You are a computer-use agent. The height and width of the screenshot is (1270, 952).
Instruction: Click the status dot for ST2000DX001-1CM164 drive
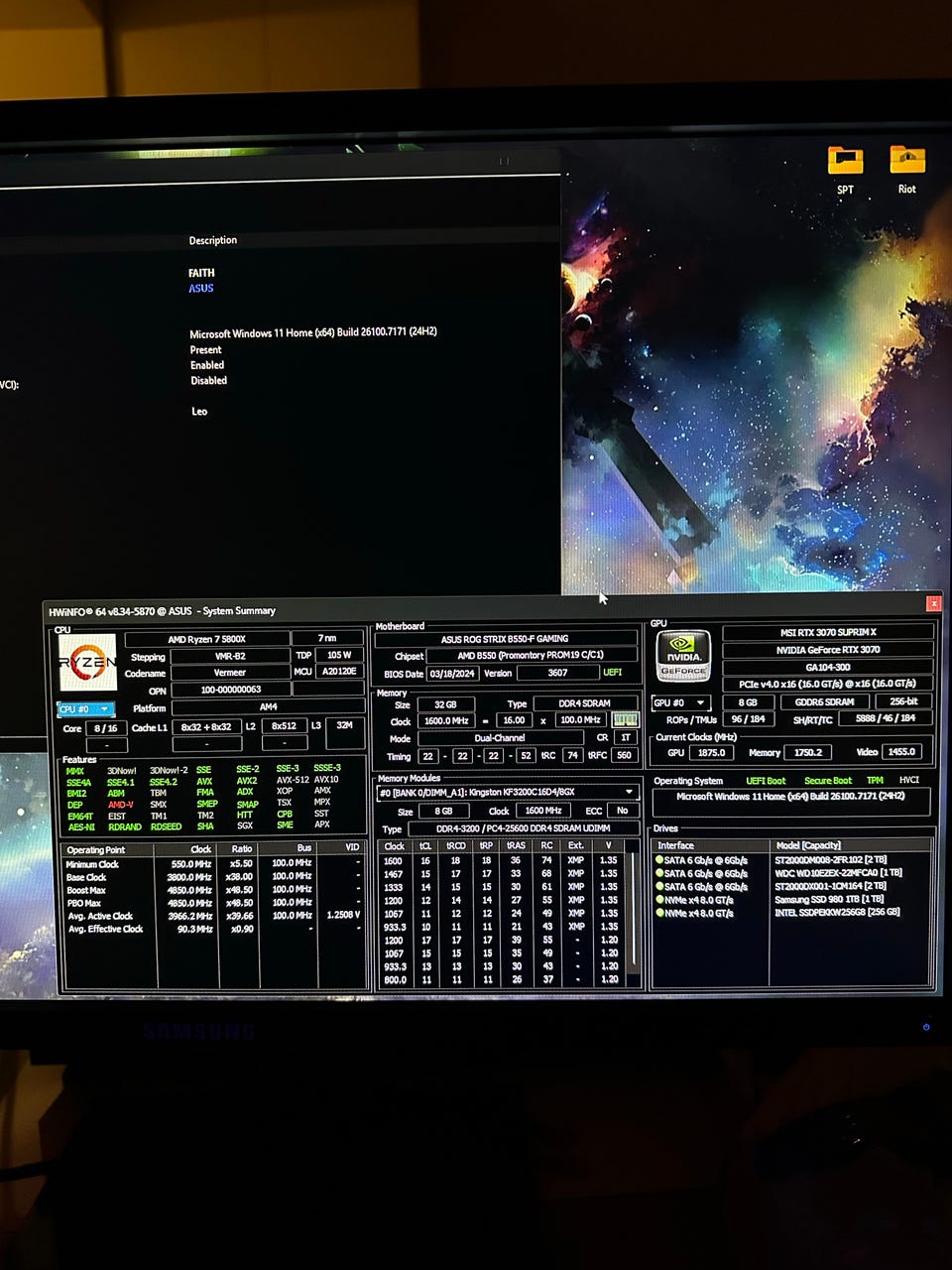coord(659,886)
